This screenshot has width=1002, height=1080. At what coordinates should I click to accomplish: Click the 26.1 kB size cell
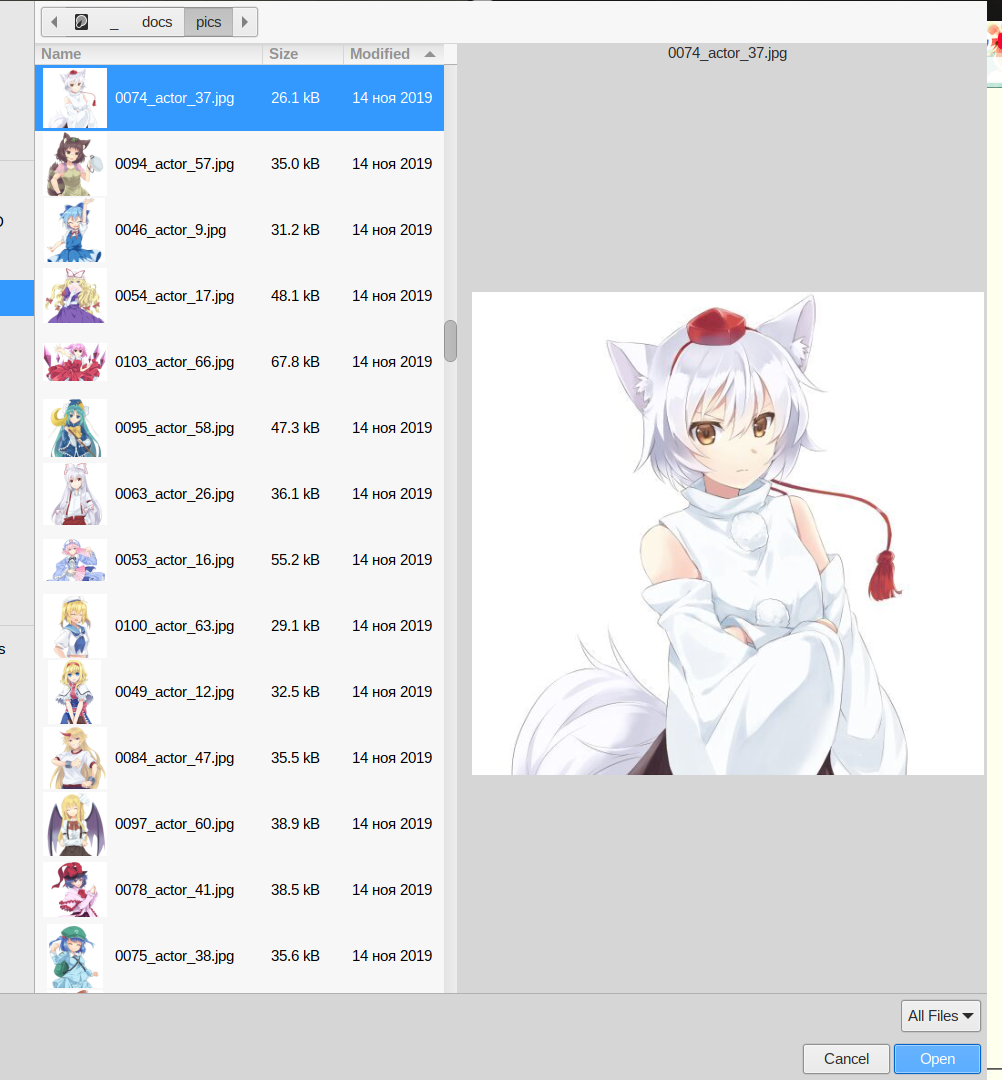[x=295, y=98]
